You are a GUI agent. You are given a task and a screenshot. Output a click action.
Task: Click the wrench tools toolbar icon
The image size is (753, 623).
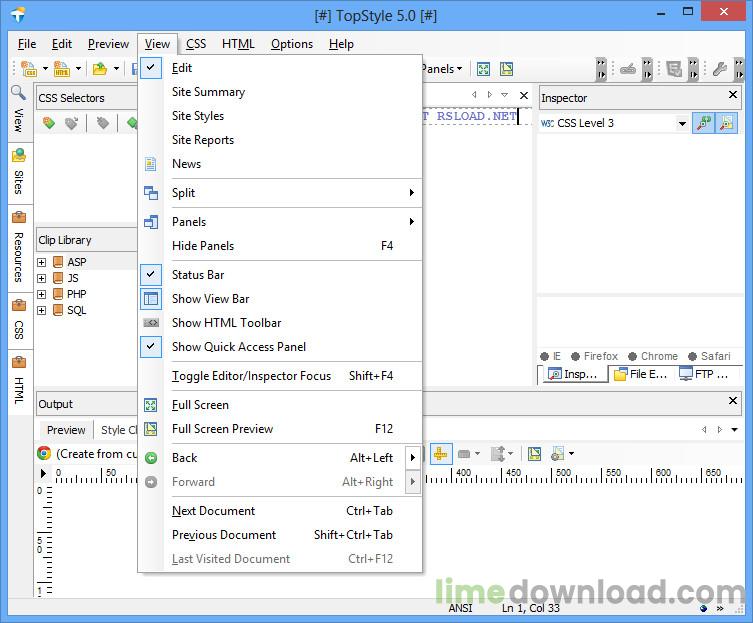coord(719,69)
